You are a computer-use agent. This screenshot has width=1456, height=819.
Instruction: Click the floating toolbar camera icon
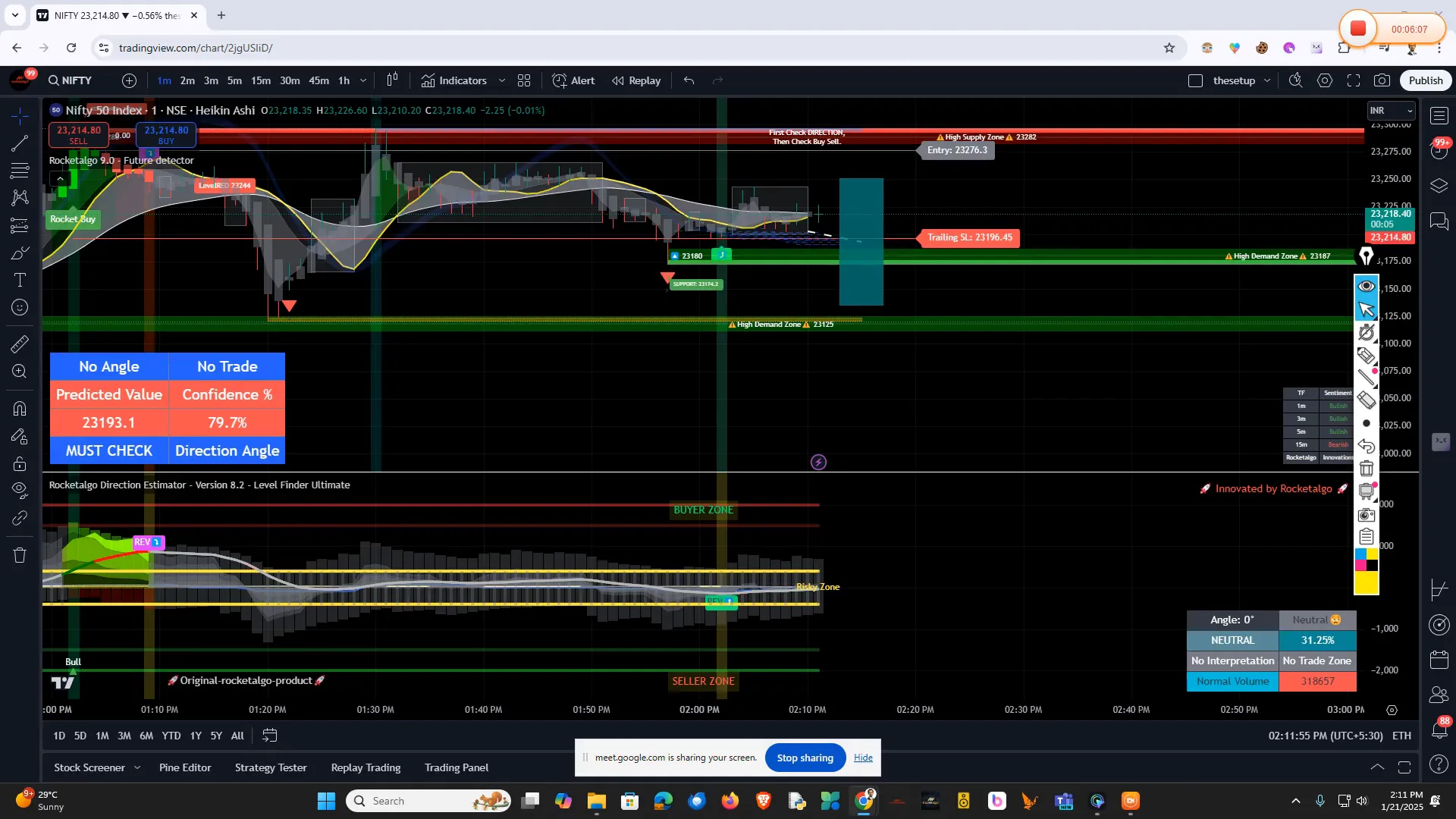pyautogui.click(x=1367, y=515)
